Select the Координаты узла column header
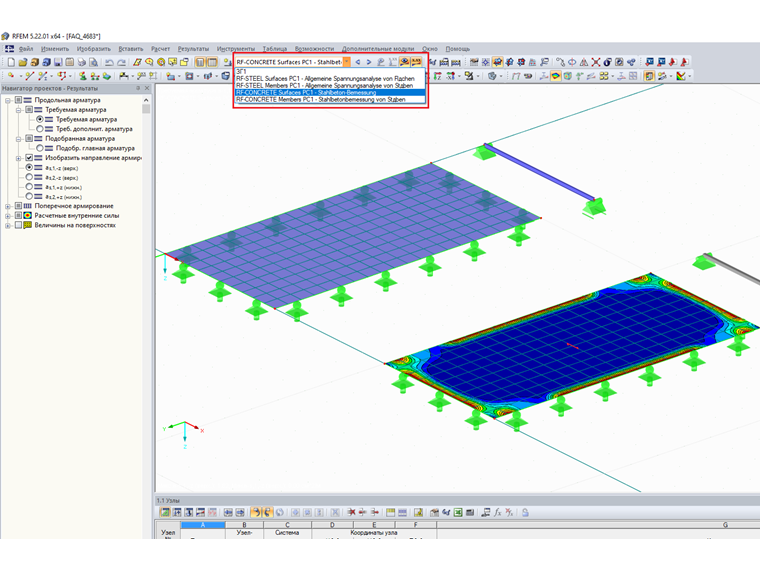 click(x=374, y=533)
